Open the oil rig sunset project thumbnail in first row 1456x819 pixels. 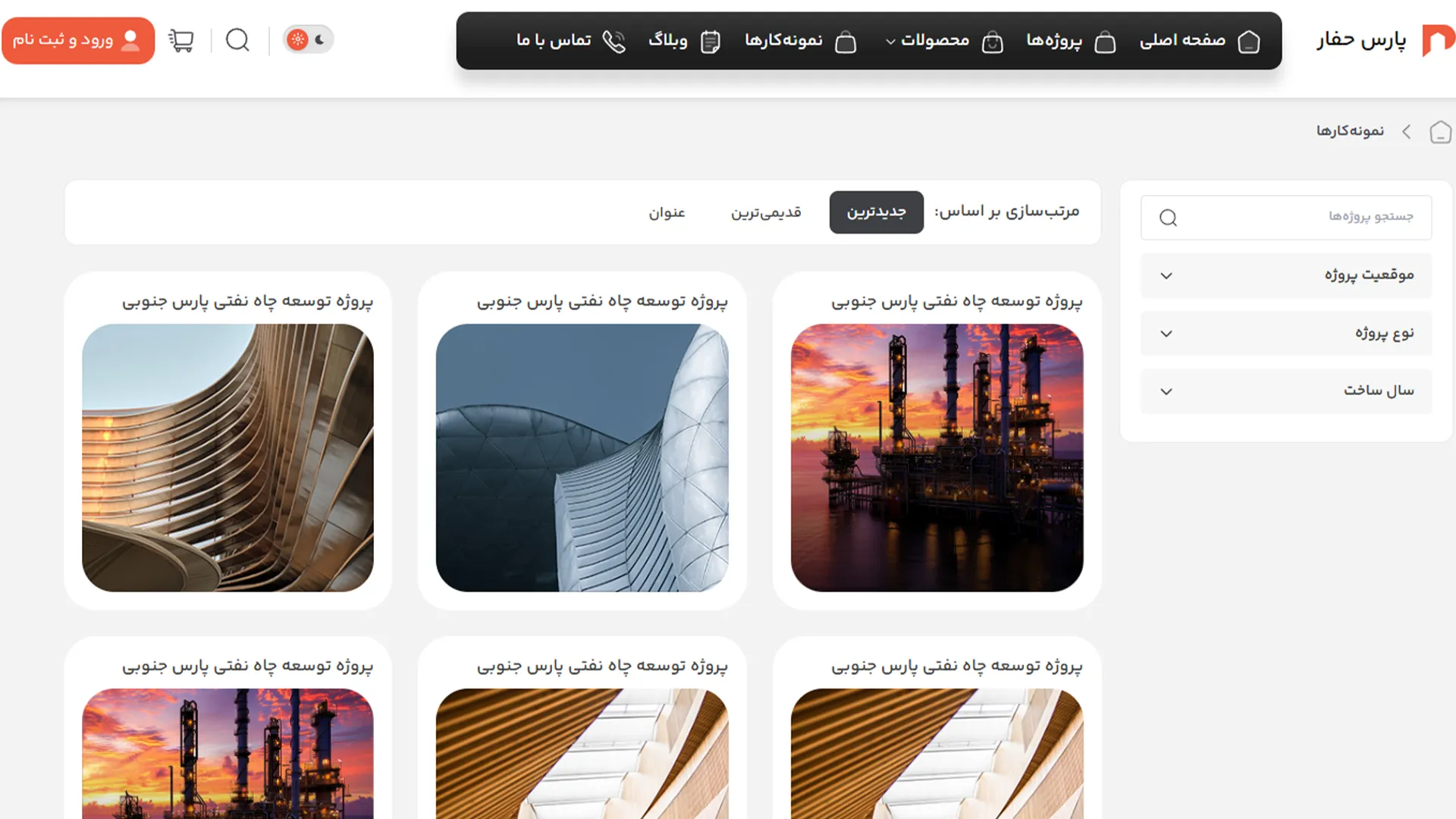click(x=937, y=458)
